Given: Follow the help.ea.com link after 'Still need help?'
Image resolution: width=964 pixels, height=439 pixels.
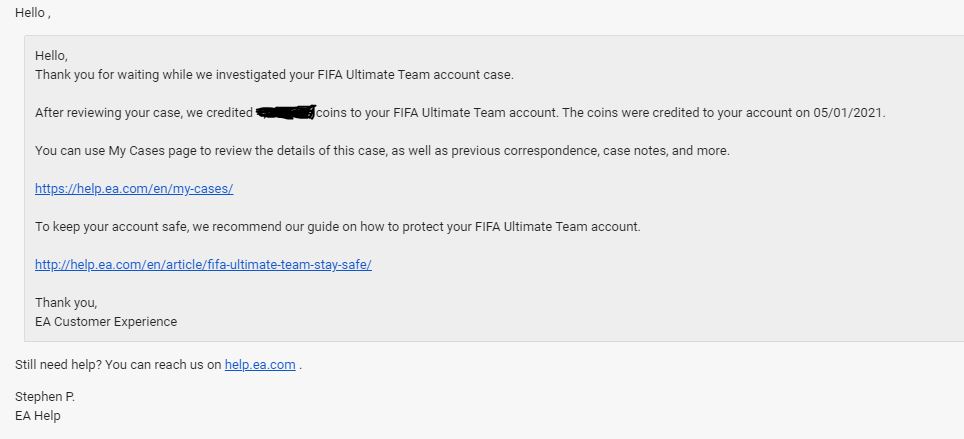Looking at the screenshot, I should (260, 365).
